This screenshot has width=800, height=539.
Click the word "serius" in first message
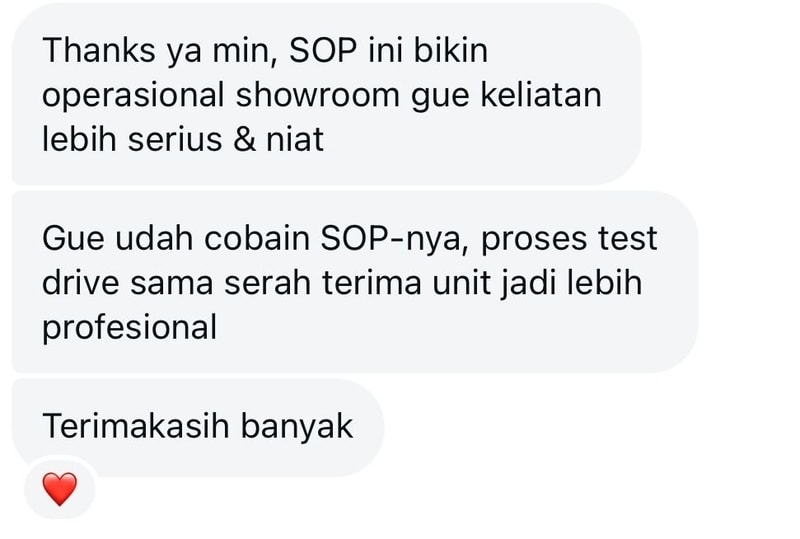175,139
